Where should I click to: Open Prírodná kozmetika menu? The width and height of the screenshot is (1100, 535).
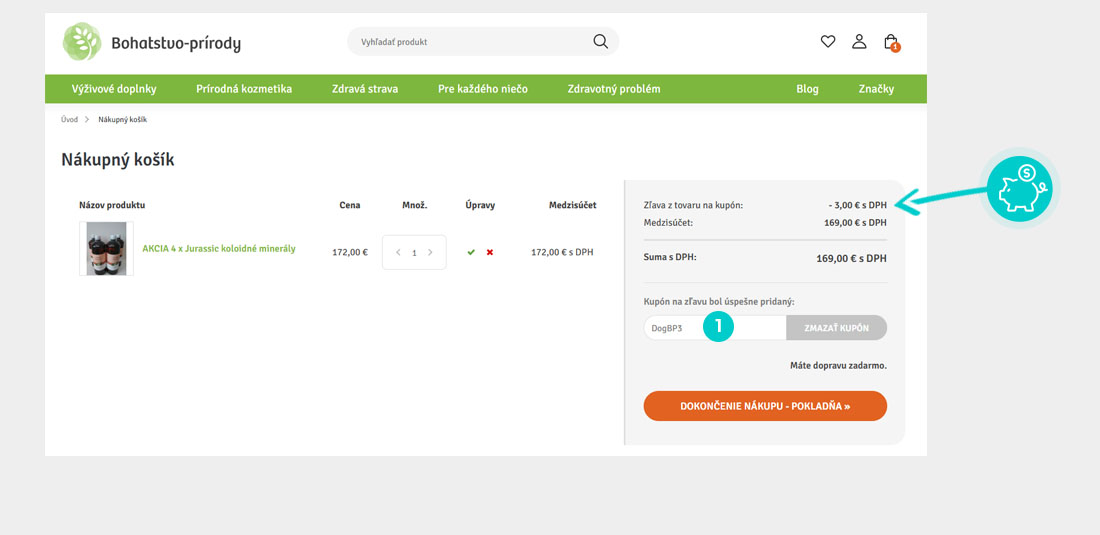tap(244, 89)
